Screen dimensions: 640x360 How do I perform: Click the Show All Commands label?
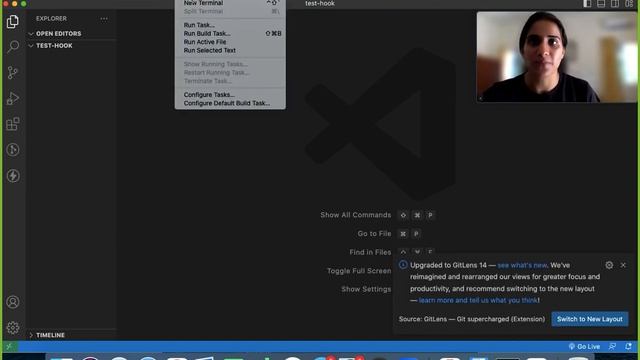(356, 215)
